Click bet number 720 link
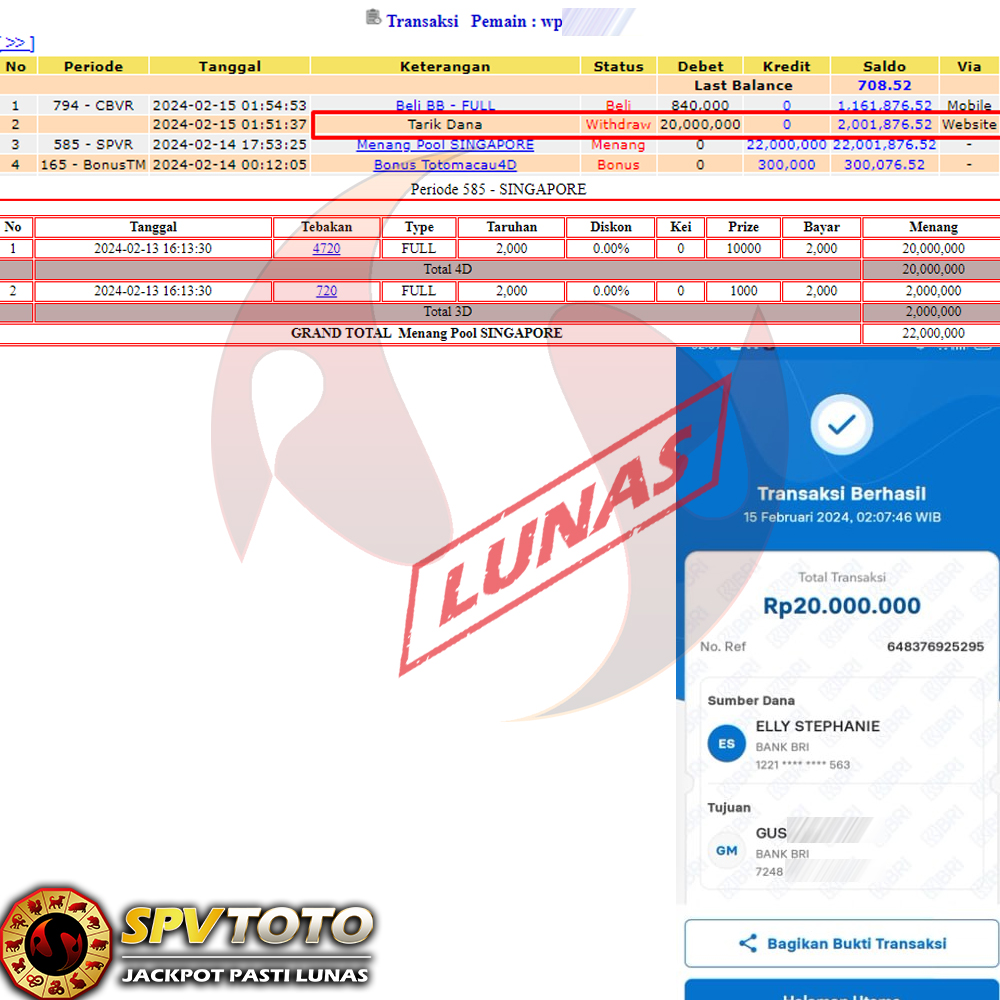This screenshot has width=1000, height=1000. pyautogui.click(x=326, y=291)
